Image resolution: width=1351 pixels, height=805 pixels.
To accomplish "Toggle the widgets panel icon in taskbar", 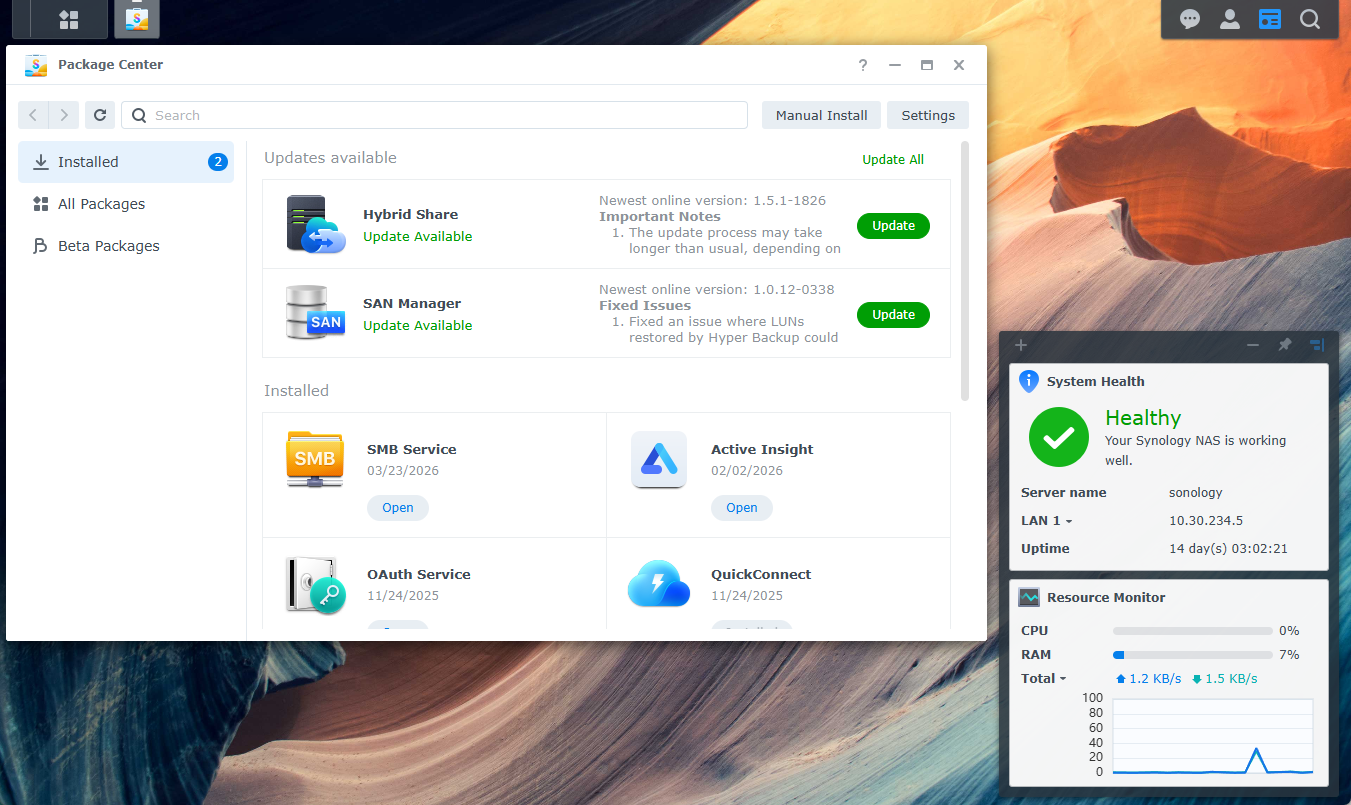I will (1270, 19).
